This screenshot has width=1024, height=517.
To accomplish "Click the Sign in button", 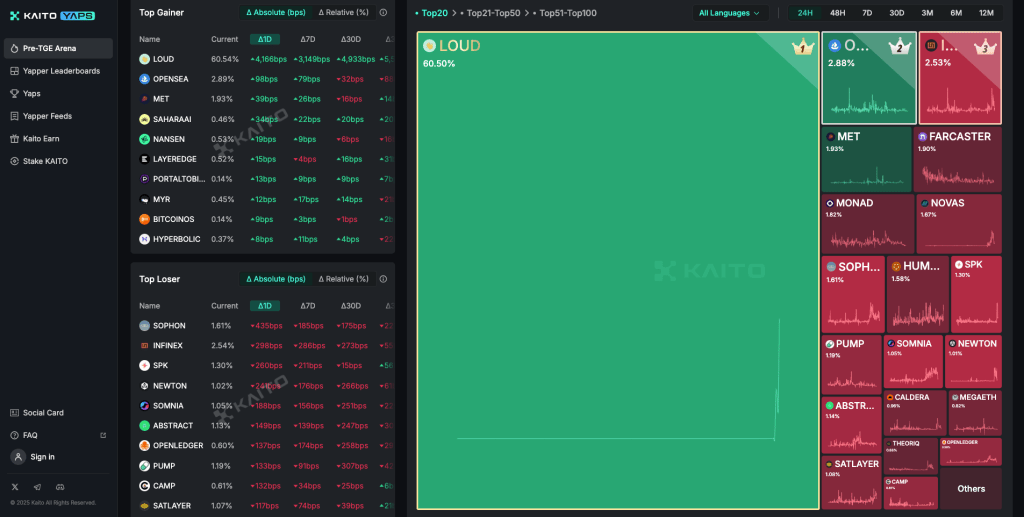I will coord(42,457).
